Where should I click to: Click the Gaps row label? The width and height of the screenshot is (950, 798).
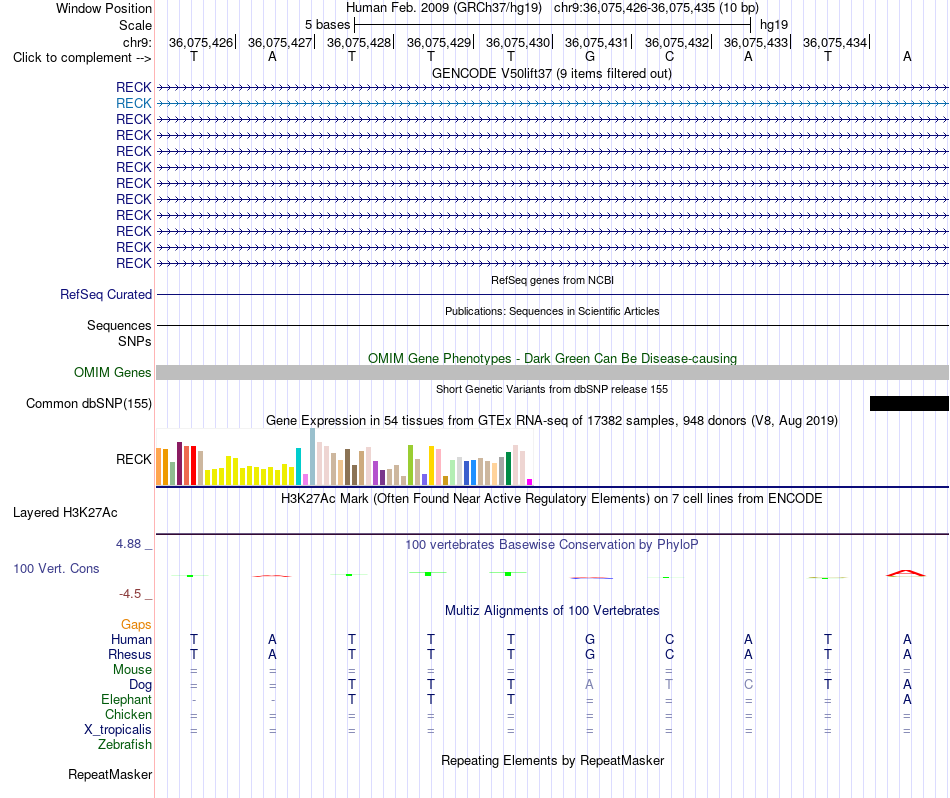tap(136, 624)
